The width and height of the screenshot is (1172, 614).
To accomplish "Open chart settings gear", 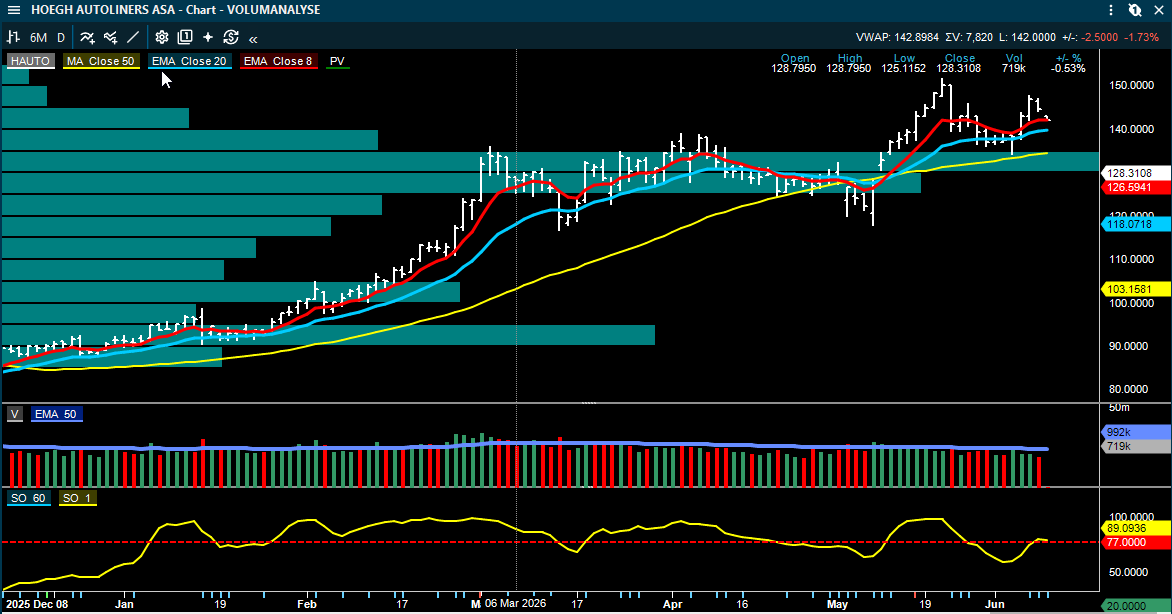I will point(161,37).
